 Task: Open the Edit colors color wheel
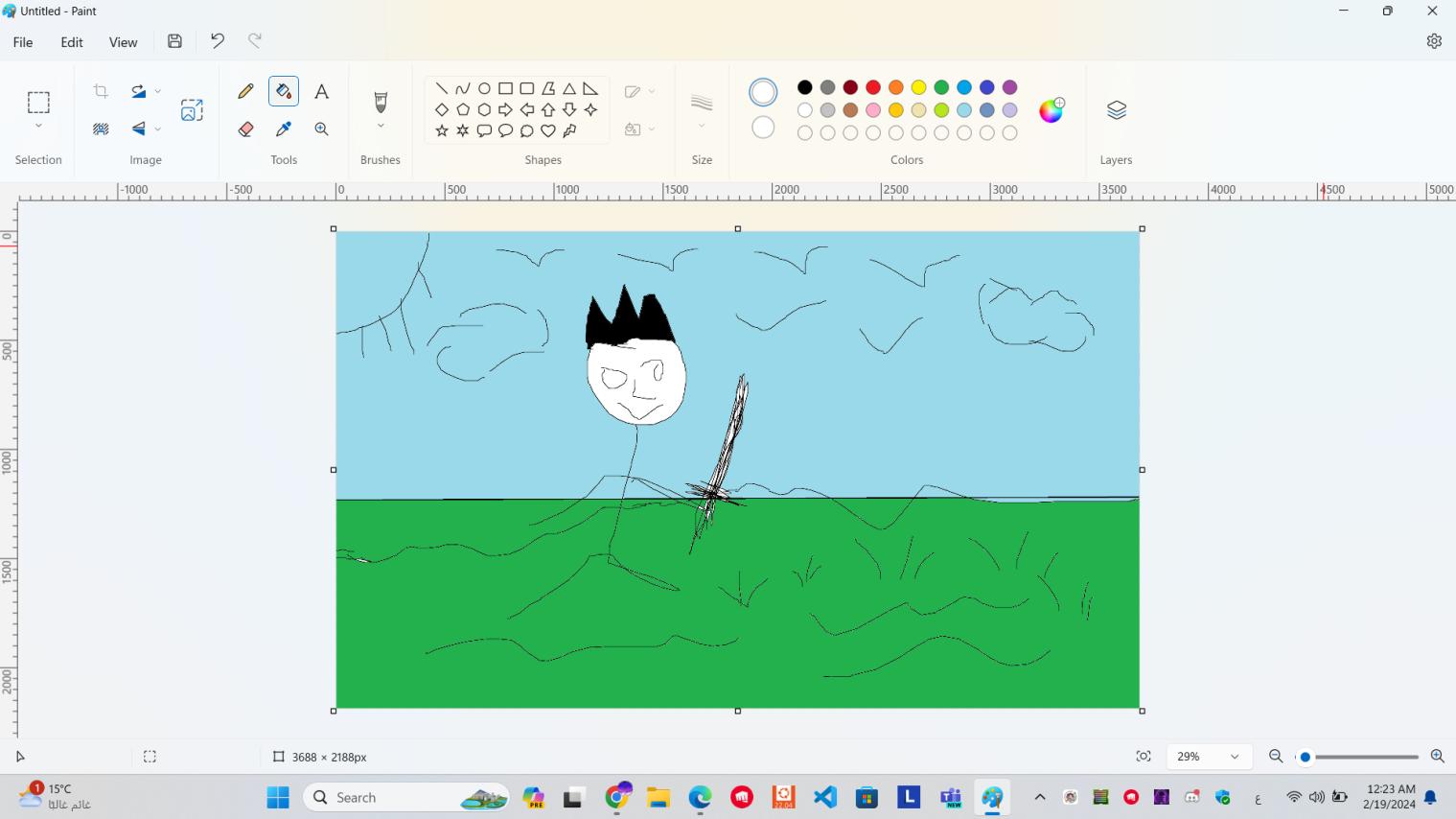pos(1051,110)
